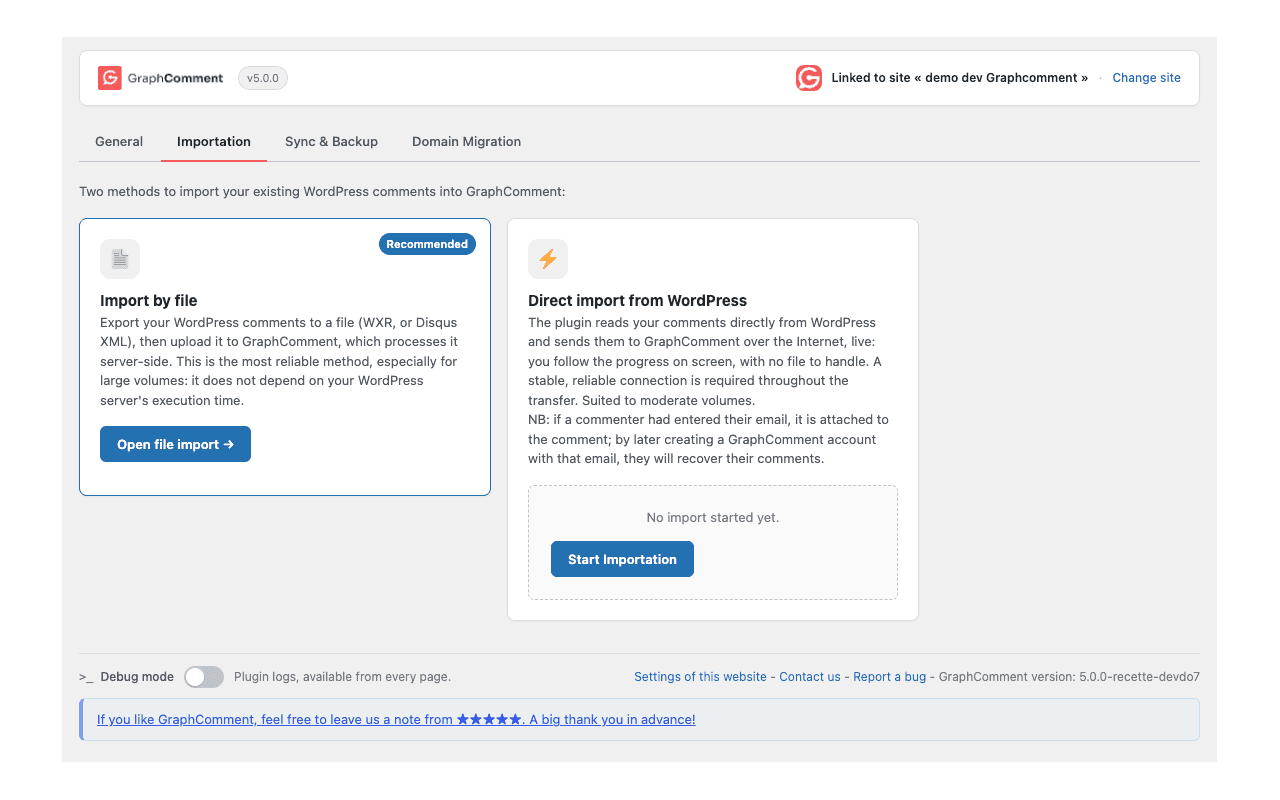Click the lightning bolt icon on Direct import card
Image resolution: width=1280 pixels, height=800 pixels.
tap(548, 259)
